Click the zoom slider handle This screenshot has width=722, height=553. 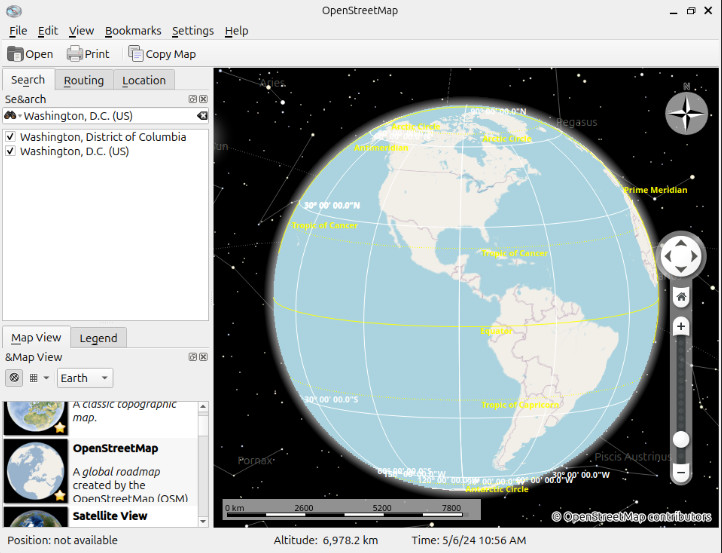[681, 439]
